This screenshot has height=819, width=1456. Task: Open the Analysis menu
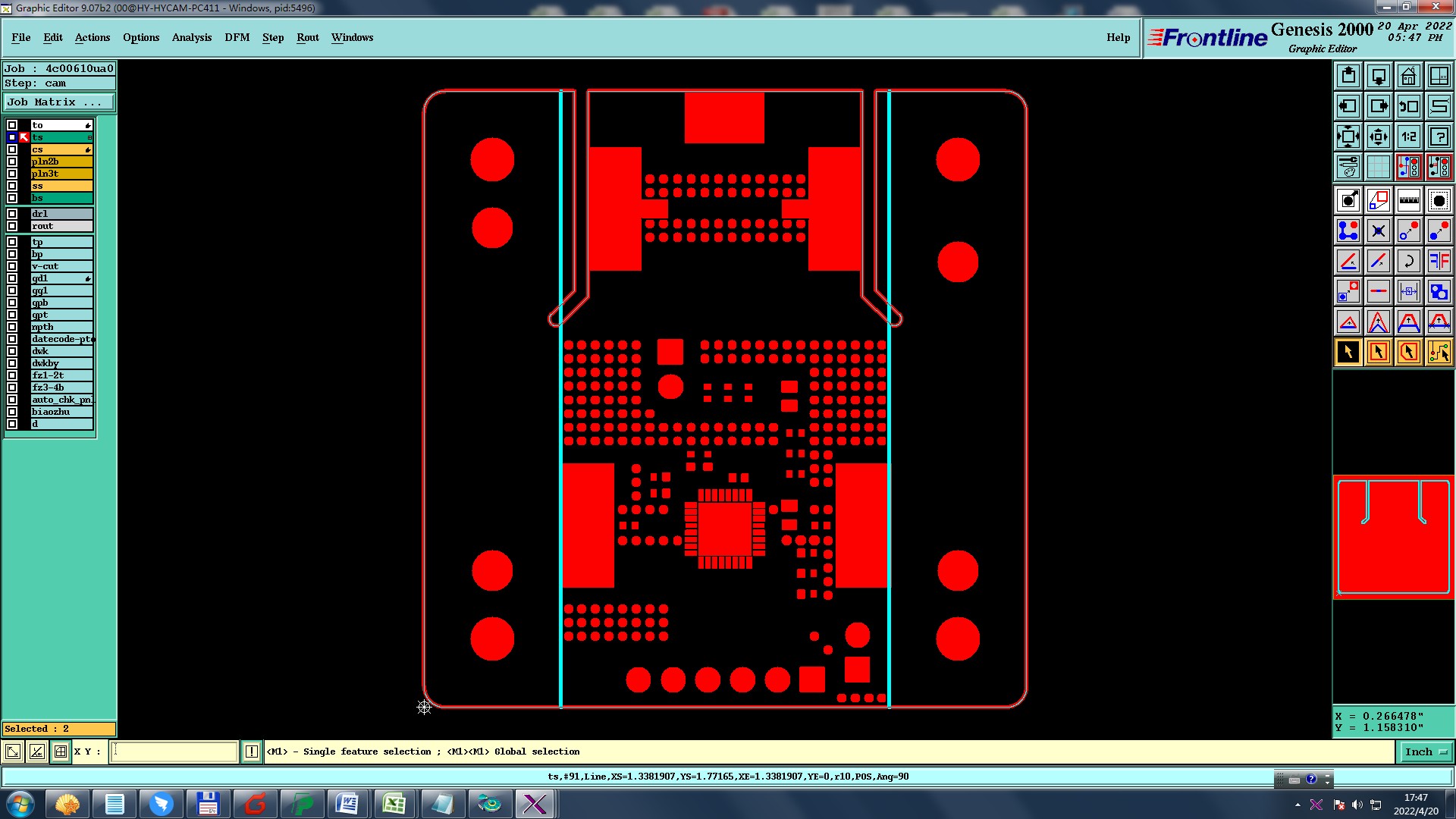coord(191,37)
